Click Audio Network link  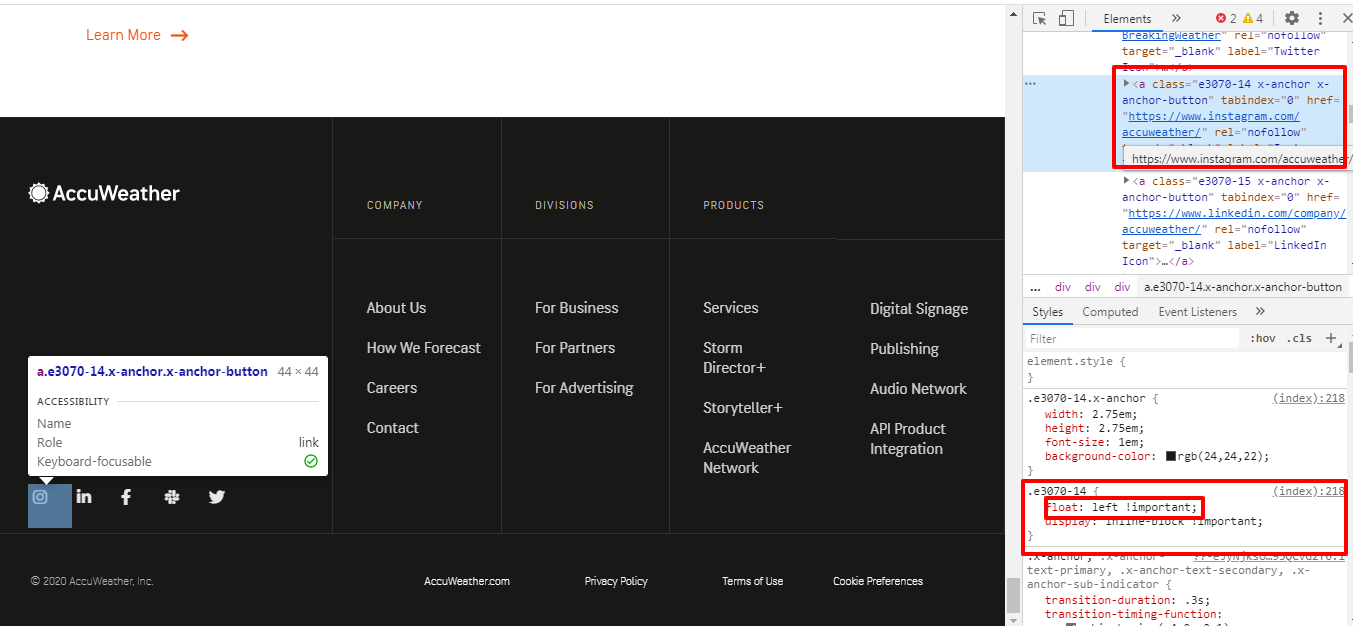(918, 389)
